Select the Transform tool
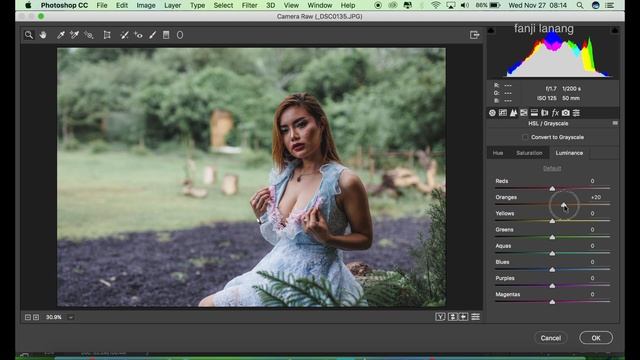Screen dimensions: 640x360 click(107, 35)
